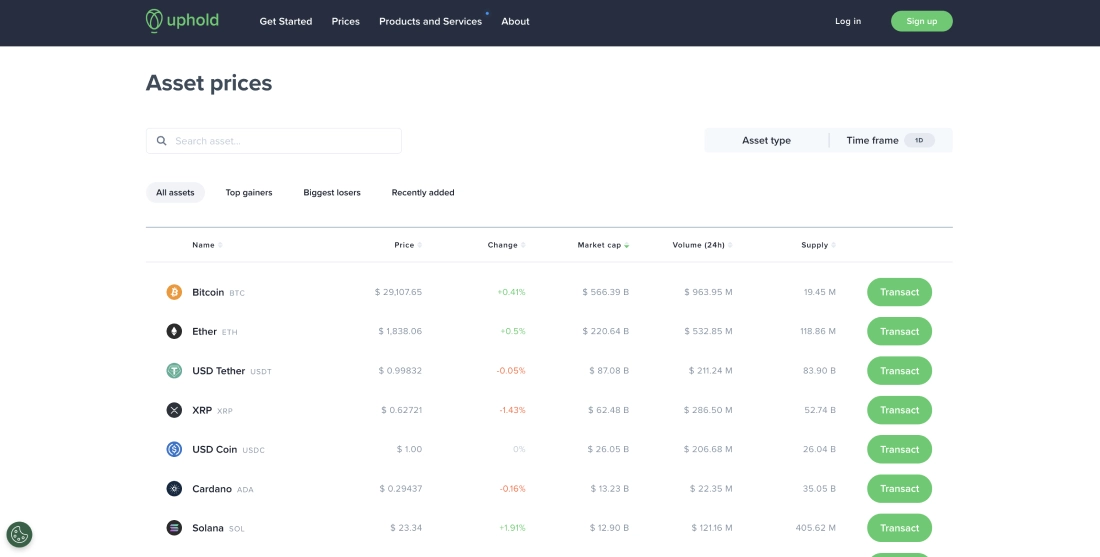Image resolution: width=1100 pixels, height=557 pixels.
Task: Click Ether price $ 1,838.06
Action: point(400,331)
